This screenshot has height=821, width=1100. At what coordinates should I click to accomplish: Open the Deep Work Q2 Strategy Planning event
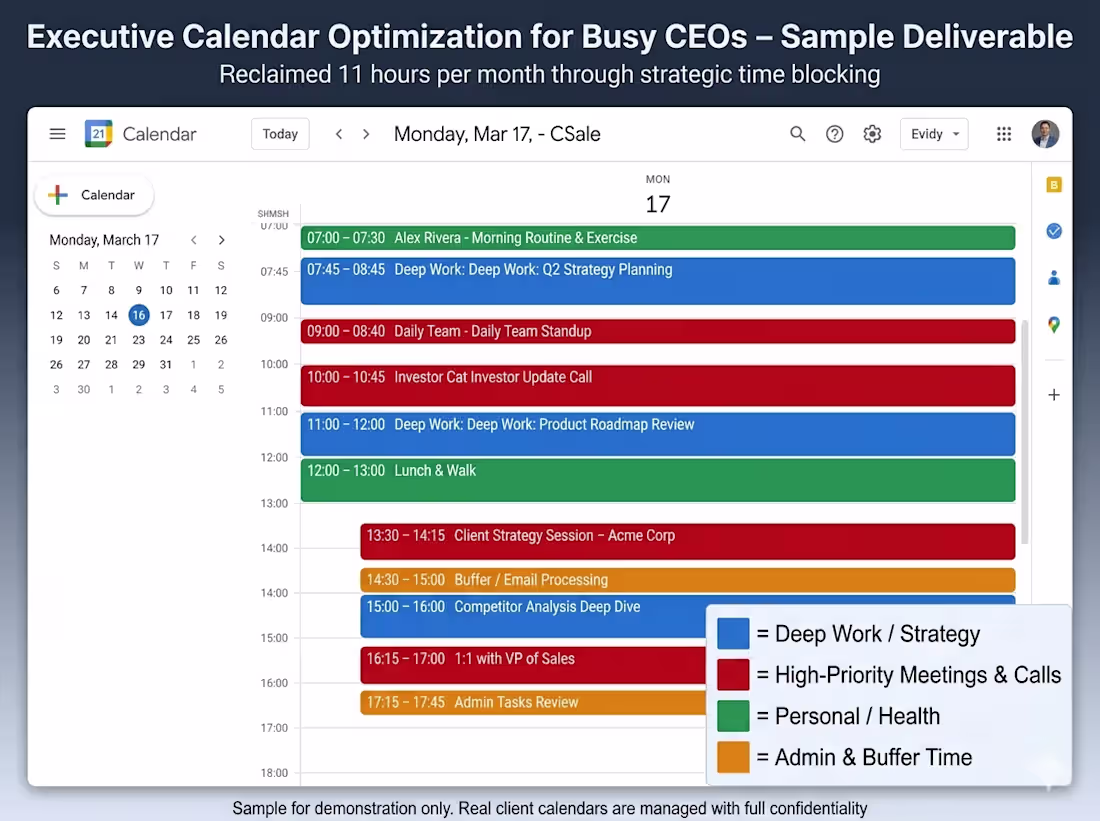657,280
